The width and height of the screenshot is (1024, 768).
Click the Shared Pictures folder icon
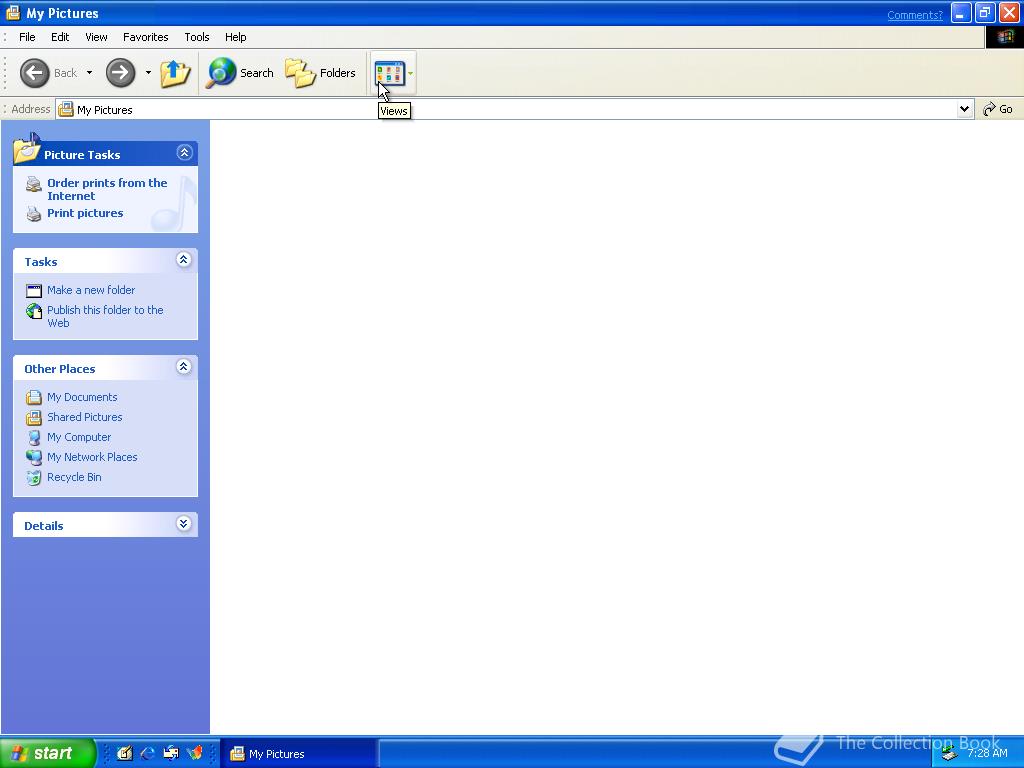(34, 417)
